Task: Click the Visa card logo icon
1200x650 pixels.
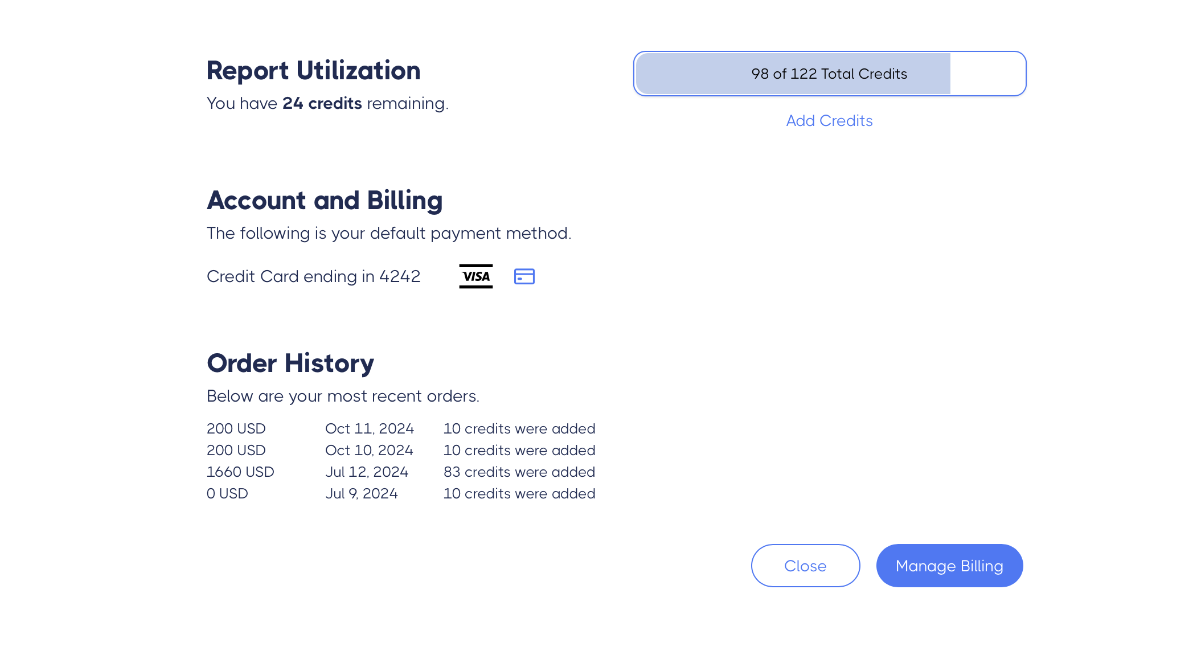Action: [476, 276]
